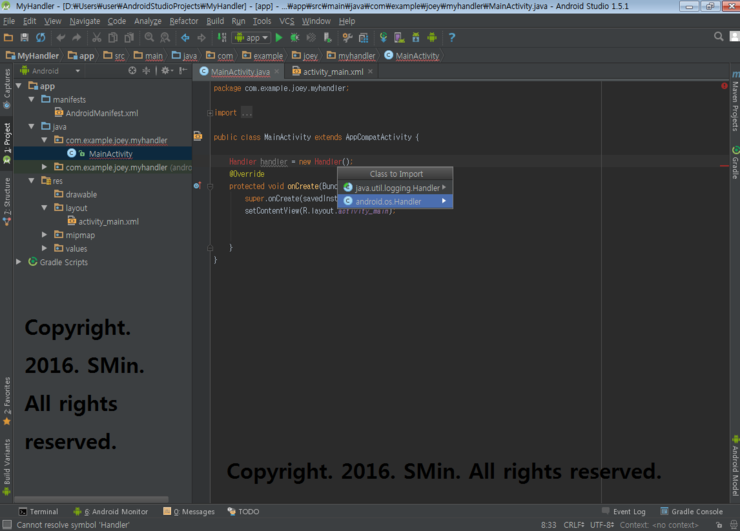This screenshot has height=531, width=740.
Task: Click the Paste toolbar icon
Action: [129, 37]
